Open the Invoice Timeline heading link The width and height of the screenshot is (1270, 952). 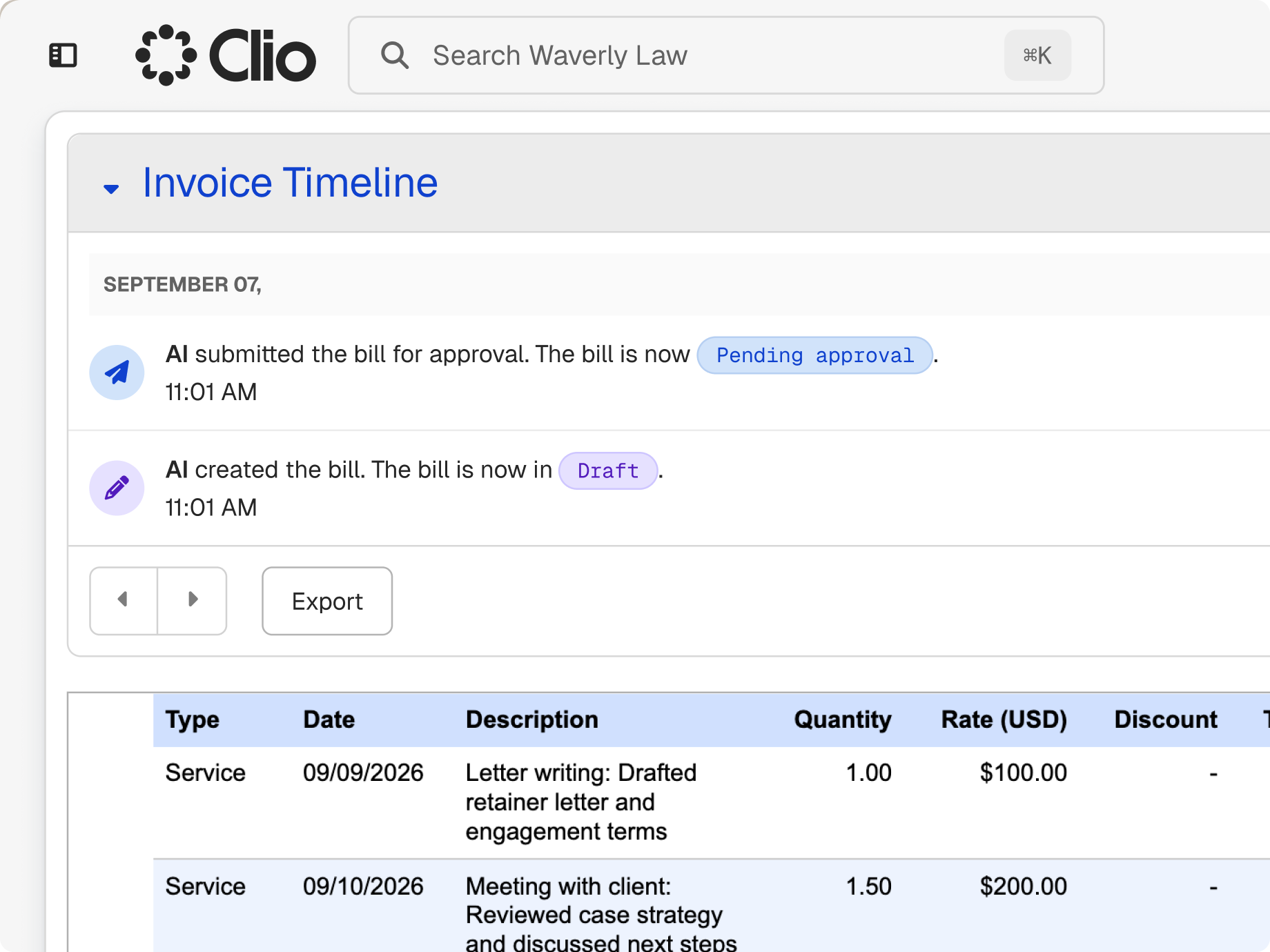(290, 183)
